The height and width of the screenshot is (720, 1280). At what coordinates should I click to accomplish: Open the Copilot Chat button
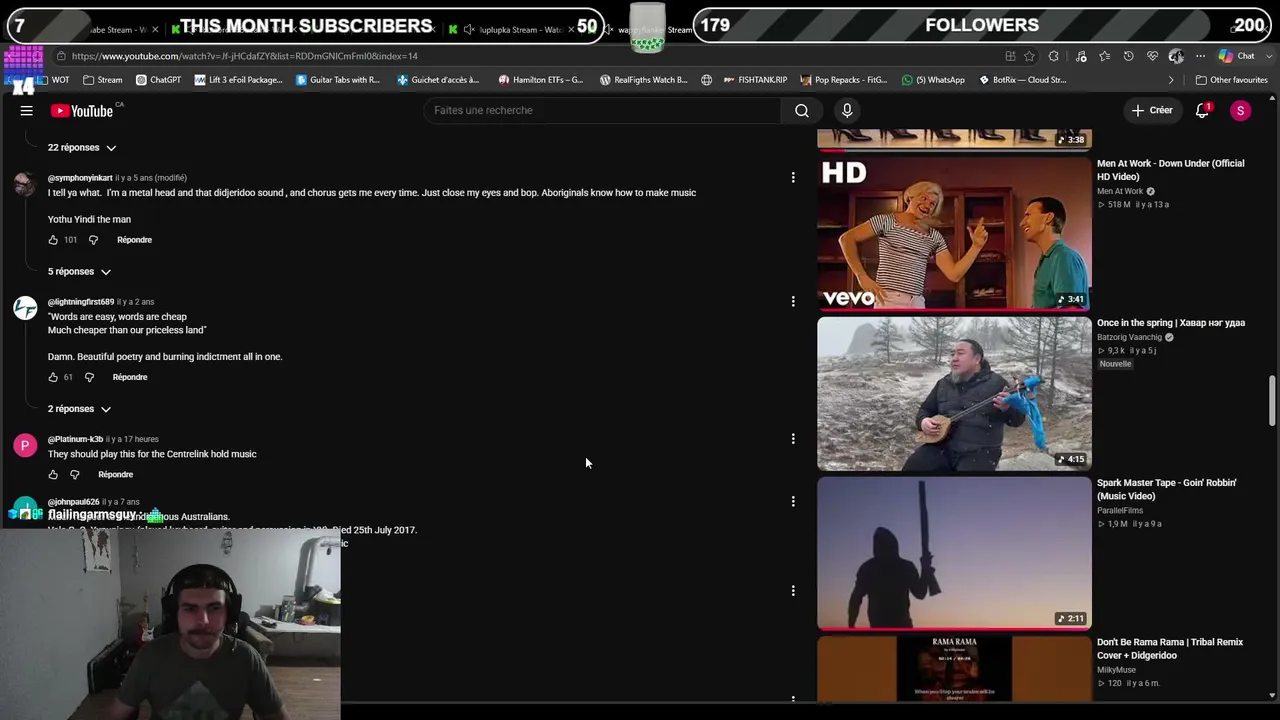(x=1236, y=56)
